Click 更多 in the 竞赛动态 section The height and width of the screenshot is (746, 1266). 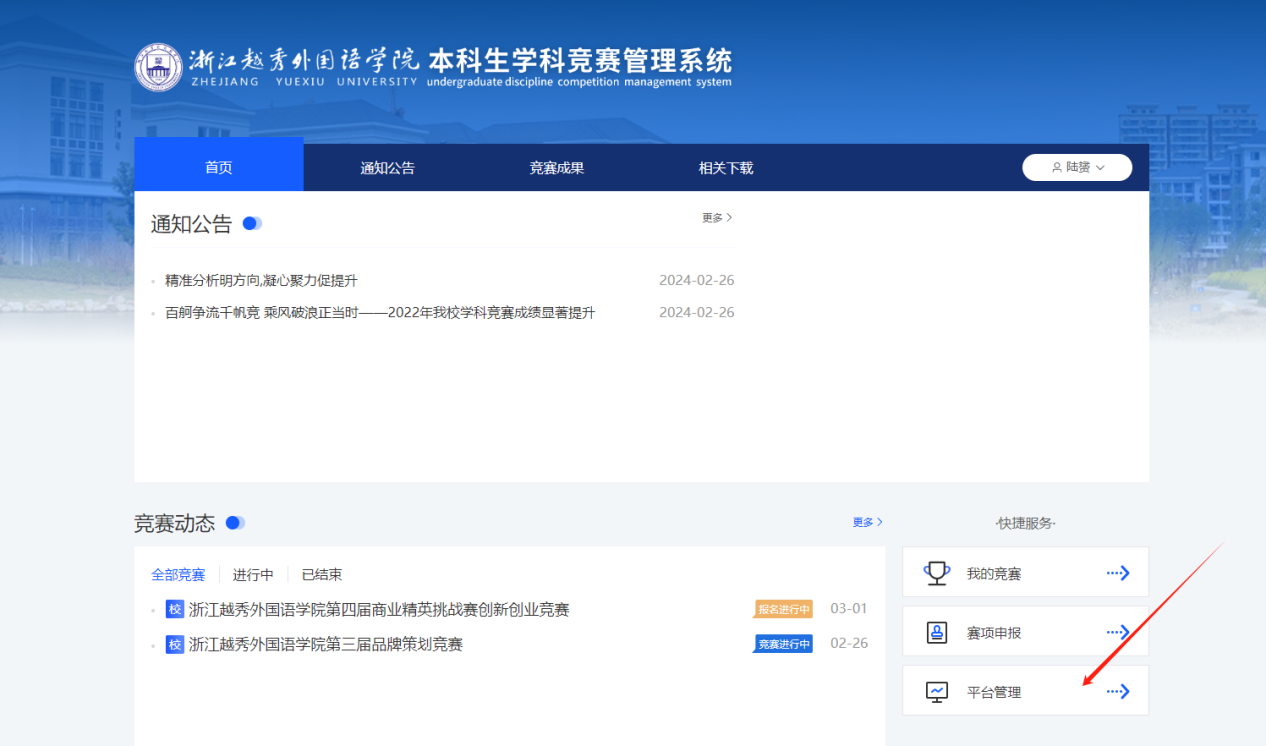click(x=867, y=522)
